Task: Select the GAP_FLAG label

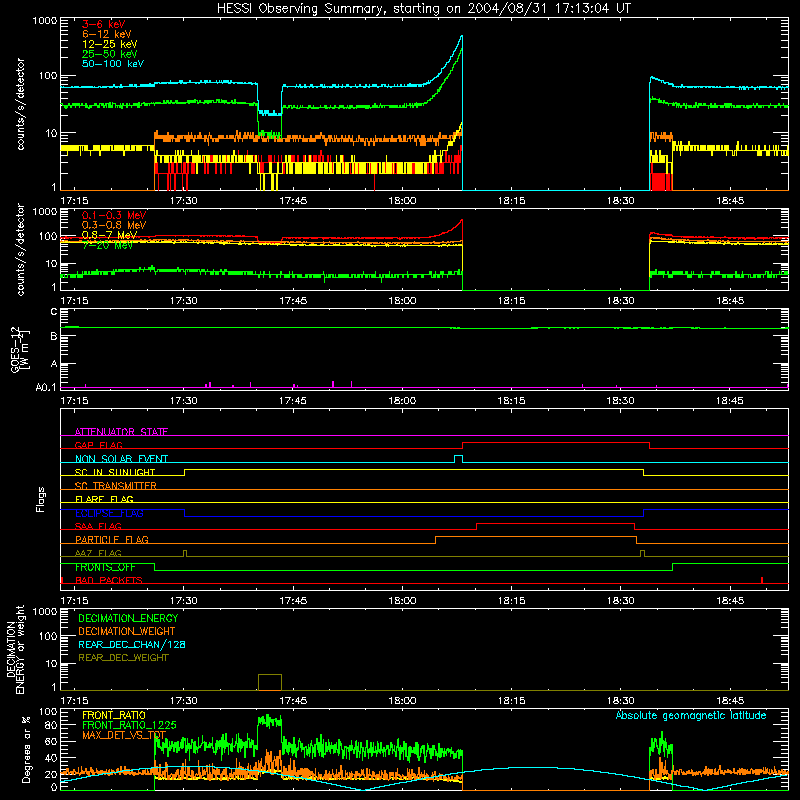Action: 98,445
